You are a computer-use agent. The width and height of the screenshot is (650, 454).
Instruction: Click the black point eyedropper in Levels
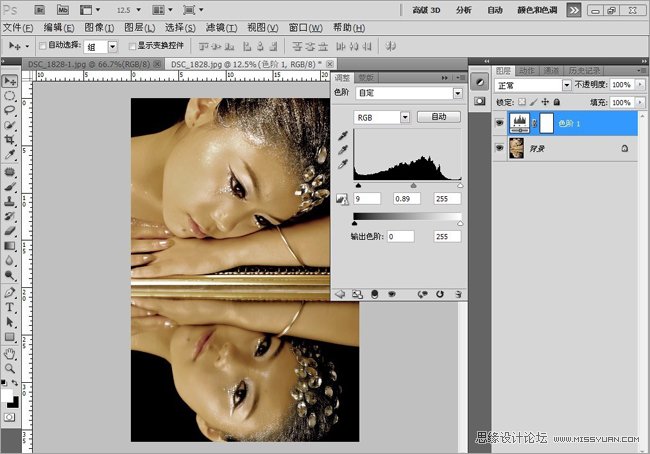pos(345,137)
